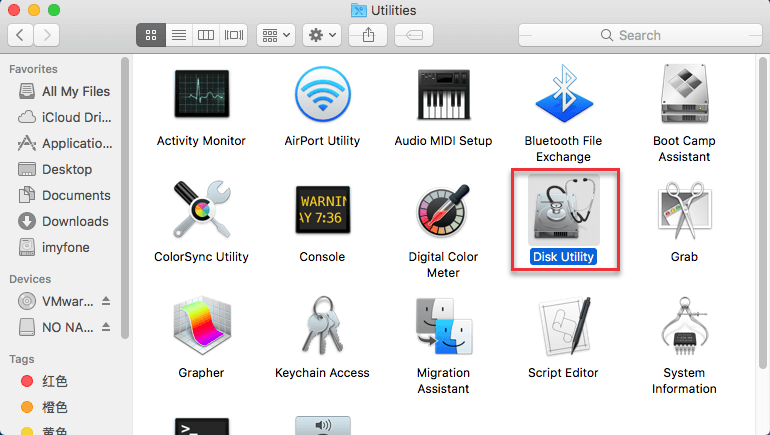Select the AirPort Utility Wi-Fi icon

(323, 94)
